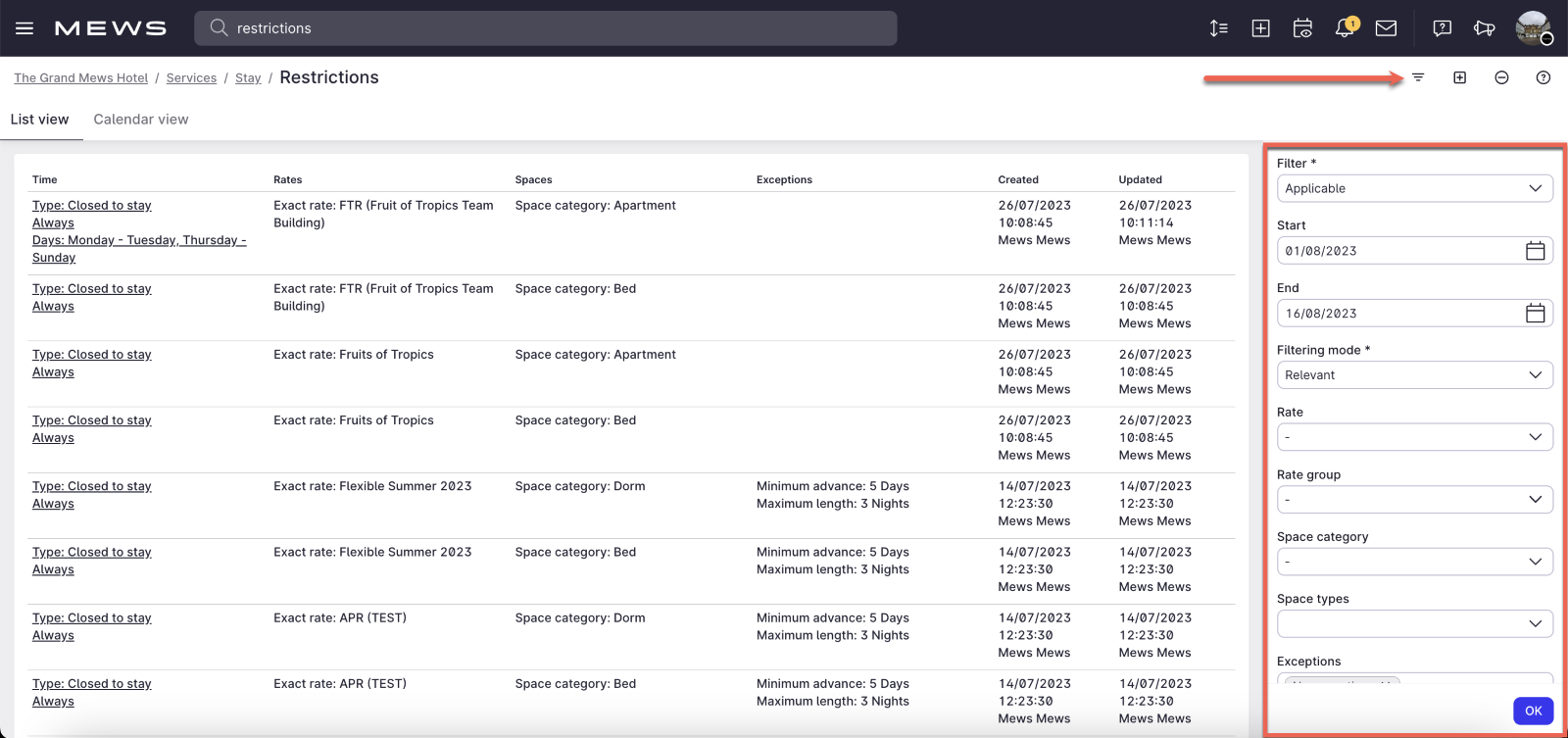
Task: Go to the Stay breadcrumb
Action: (x=248, y=78)
